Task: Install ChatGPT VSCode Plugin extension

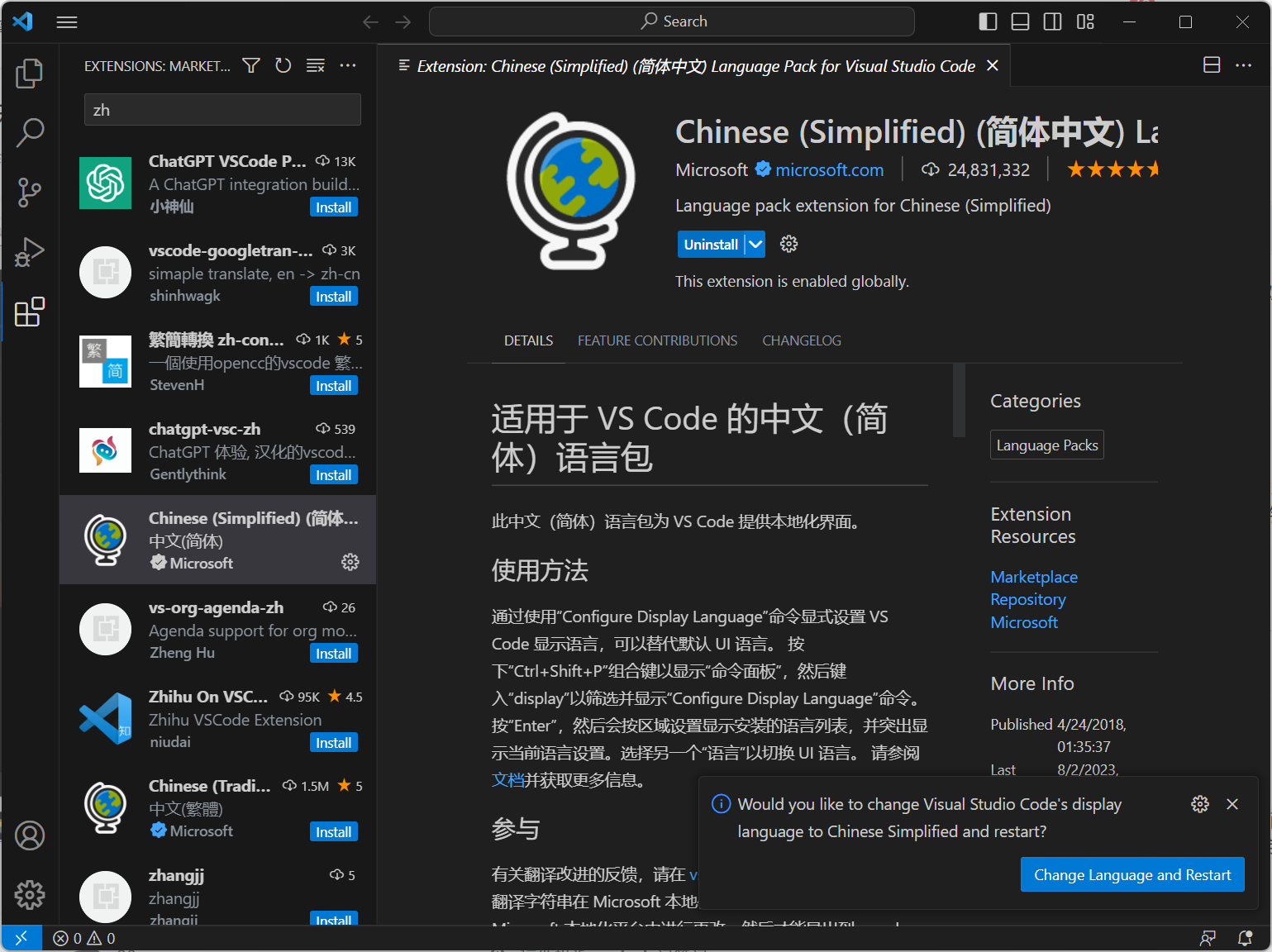Action: (334, 207)
